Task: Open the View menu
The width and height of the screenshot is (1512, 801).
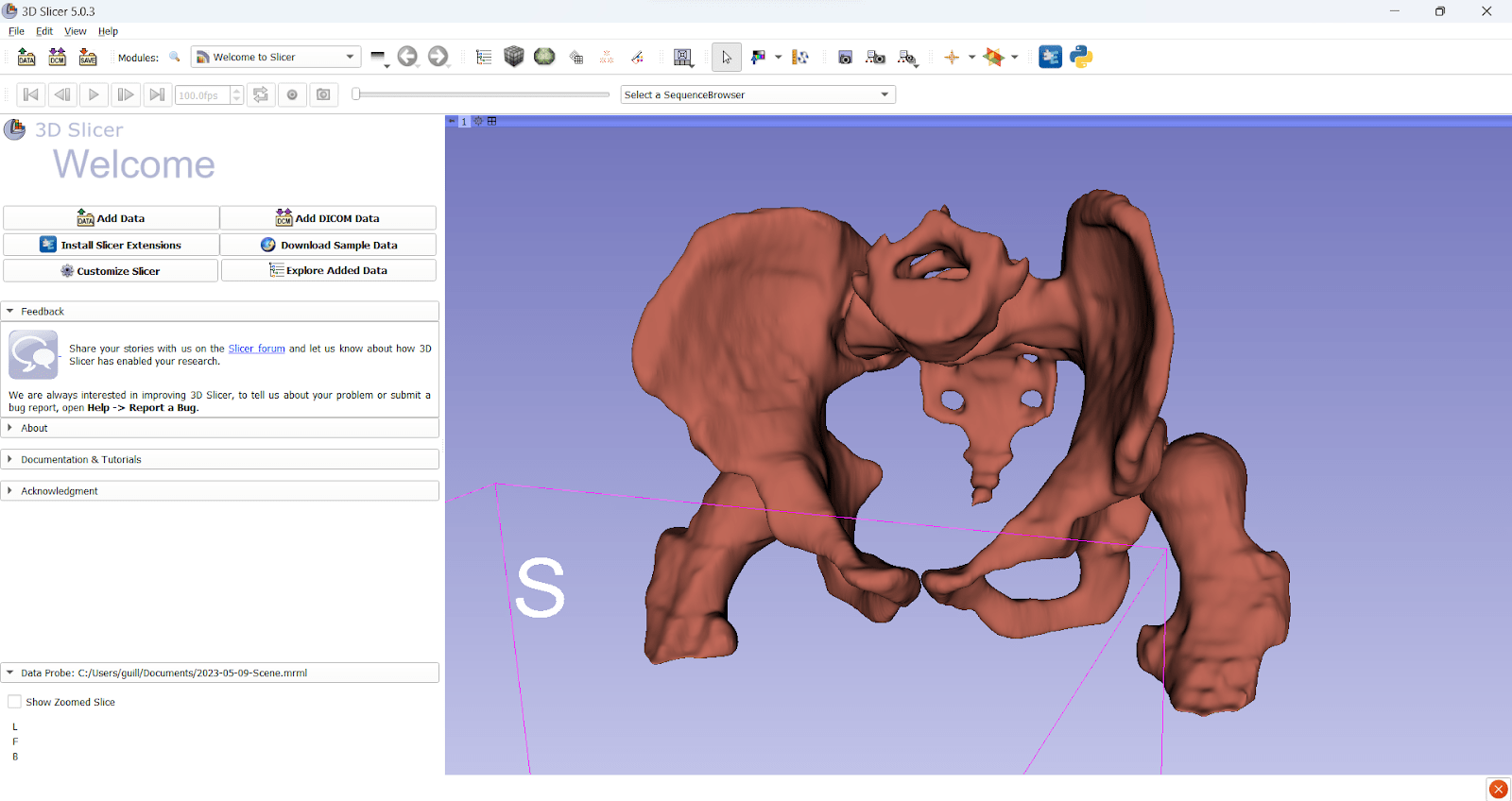Action: [x=76, y=31]
